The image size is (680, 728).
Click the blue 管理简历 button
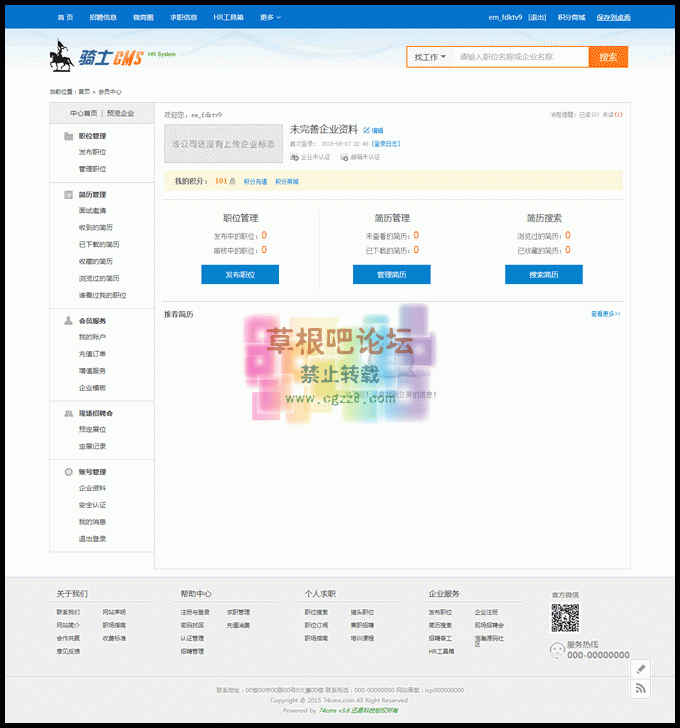[392, 274]
